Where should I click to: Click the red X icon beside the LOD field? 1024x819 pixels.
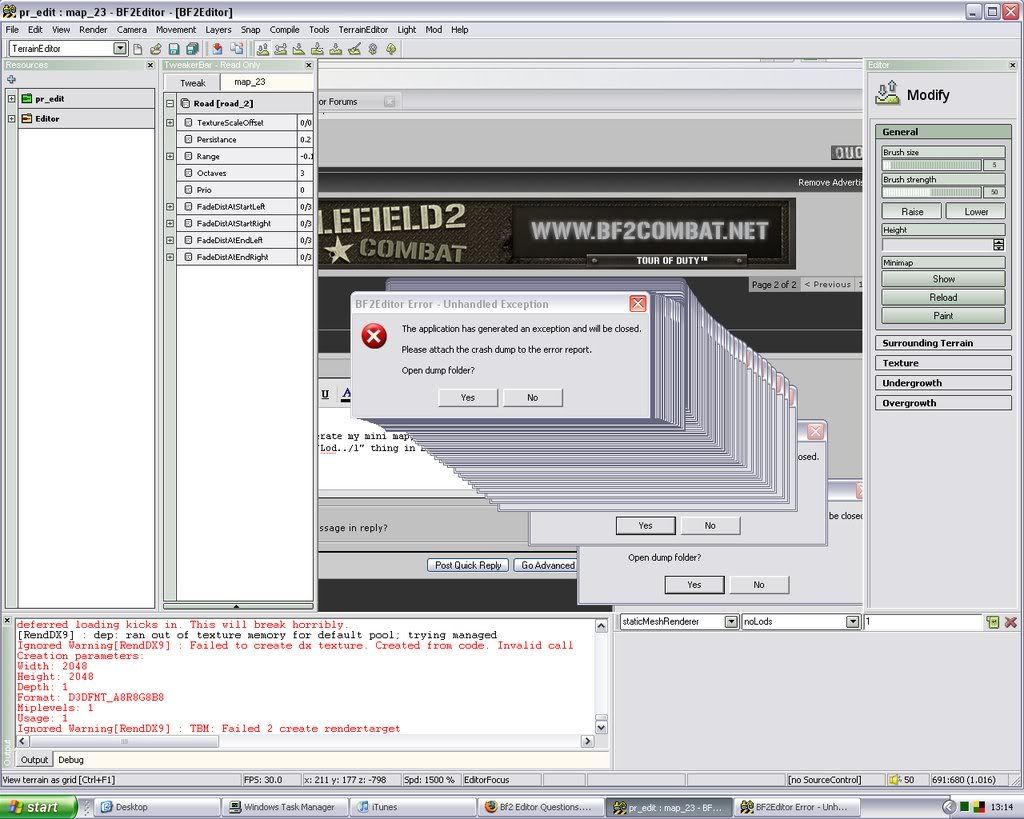(x=1011, y=622)
